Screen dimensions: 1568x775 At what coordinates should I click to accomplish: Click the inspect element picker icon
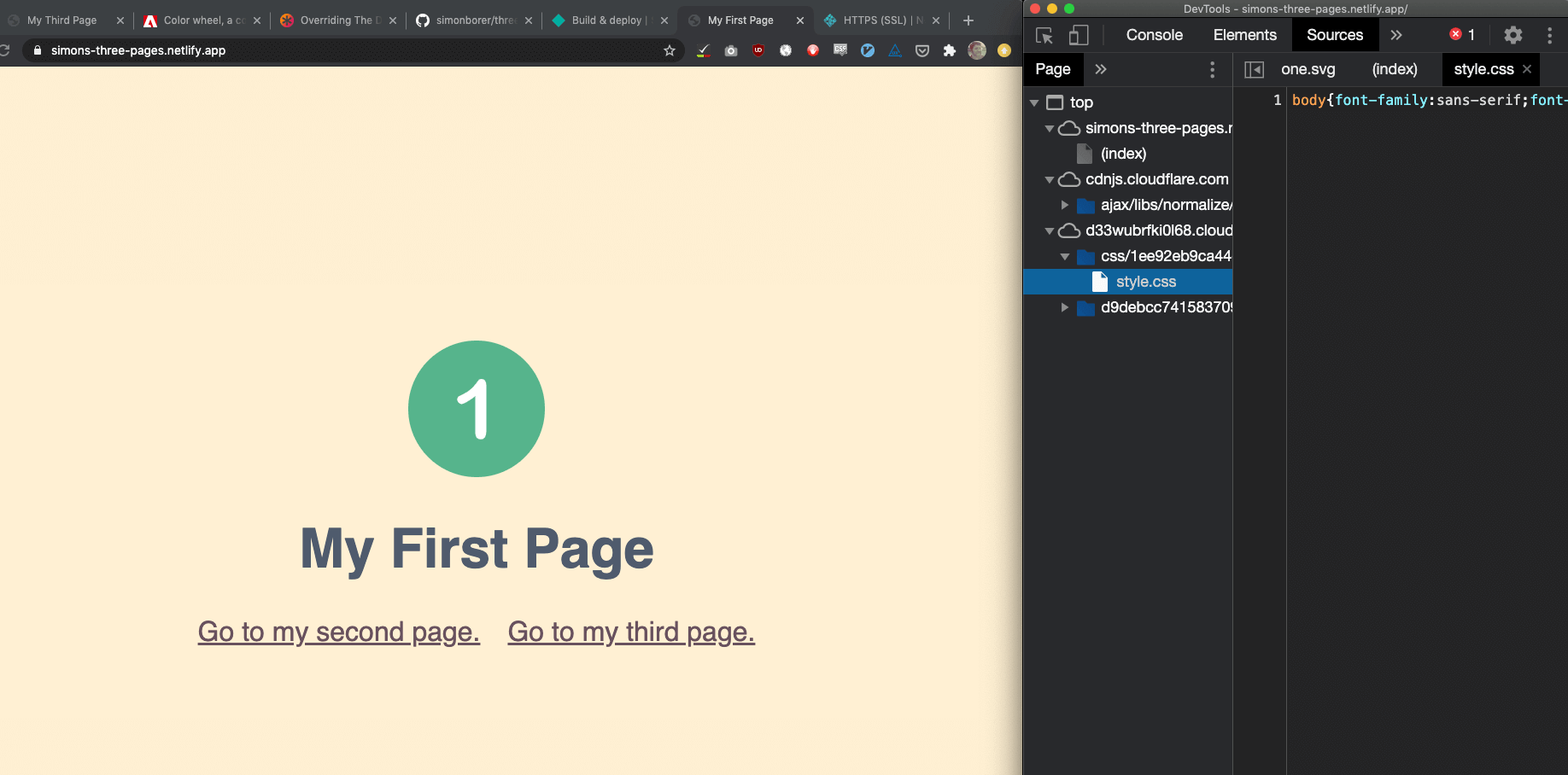click(x=1044, y=35)
